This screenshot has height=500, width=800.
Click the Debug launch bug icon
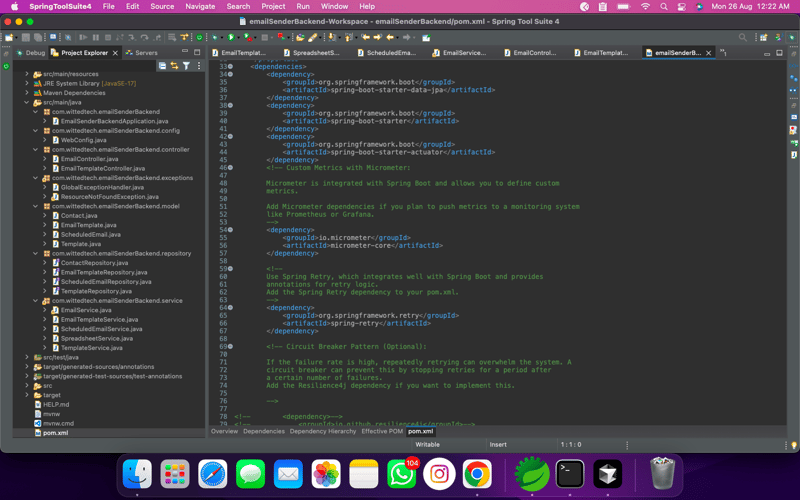[215, 37]
